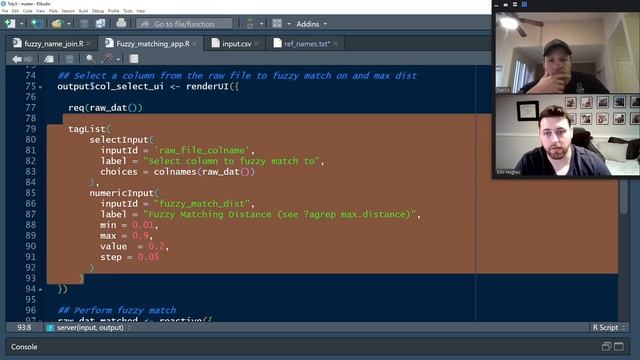Close the fuzzy_name_join.R tab

[x=89, y=43]
